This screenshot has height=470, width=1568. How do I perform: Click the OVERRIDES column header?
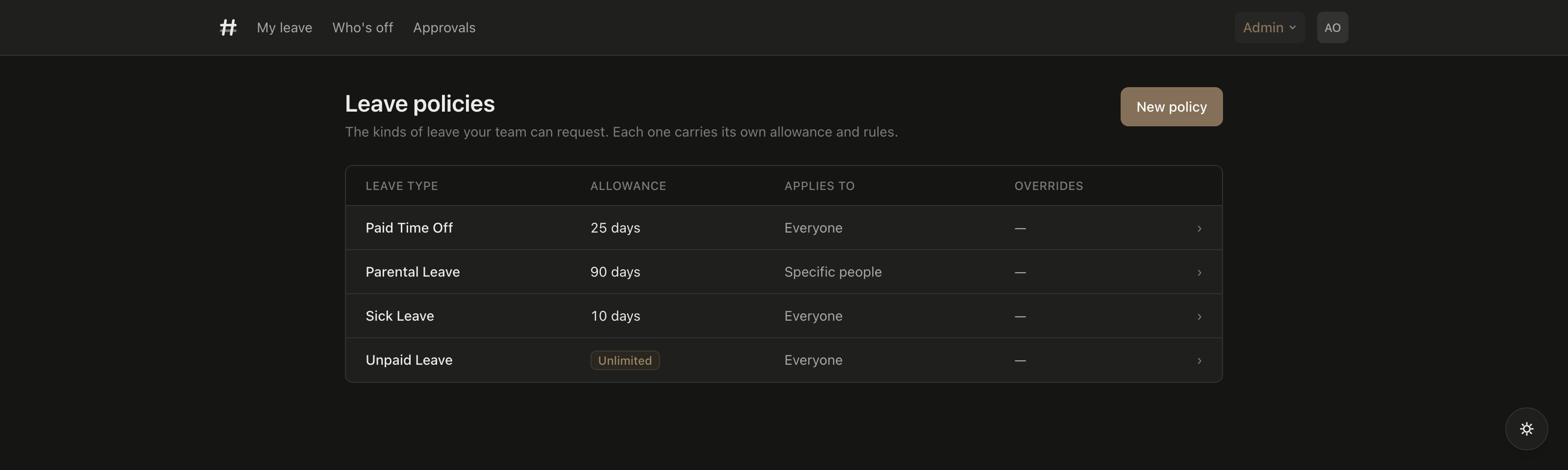[x=1048, y=186]
